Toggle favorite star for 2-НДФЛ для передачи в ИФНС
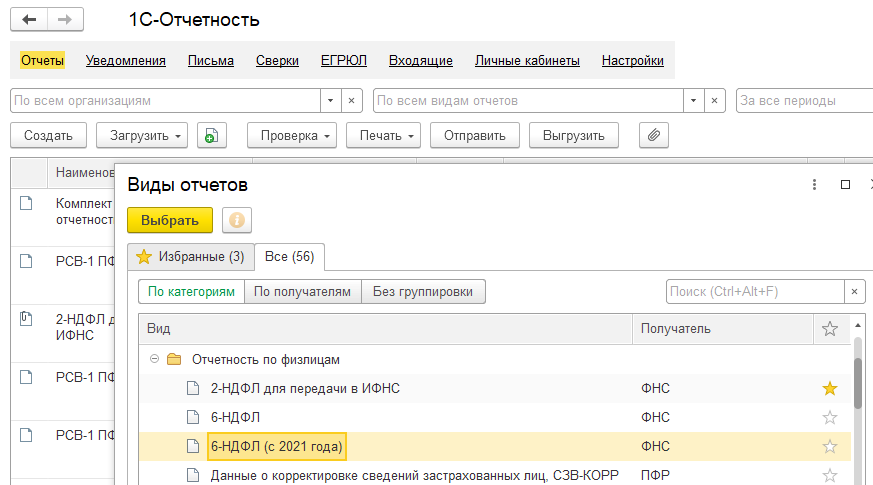This screenshot has width=873, height=485. (x=830, y=389)
